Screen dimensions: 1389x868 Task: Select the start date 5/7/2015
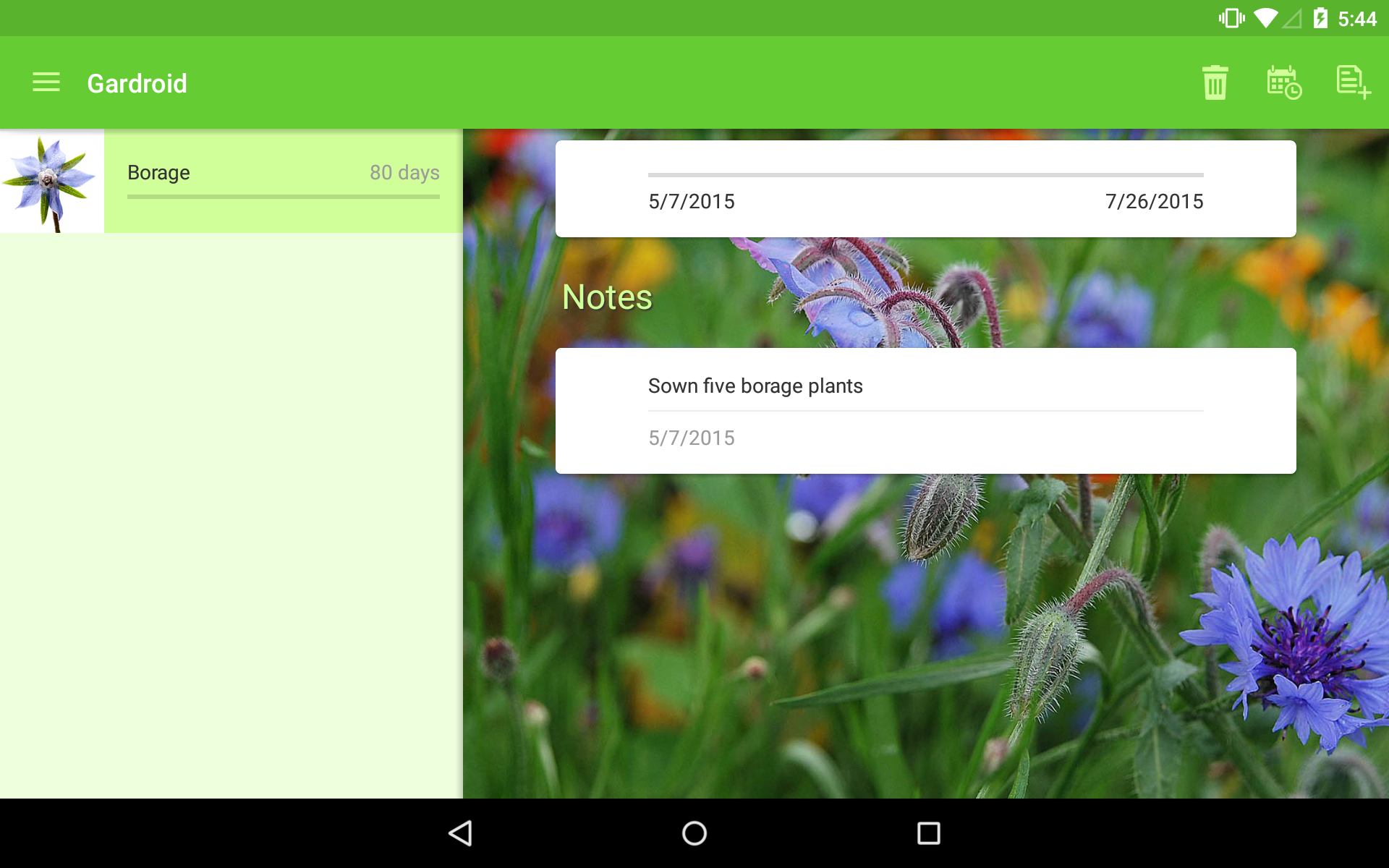[x=692, y=202]
